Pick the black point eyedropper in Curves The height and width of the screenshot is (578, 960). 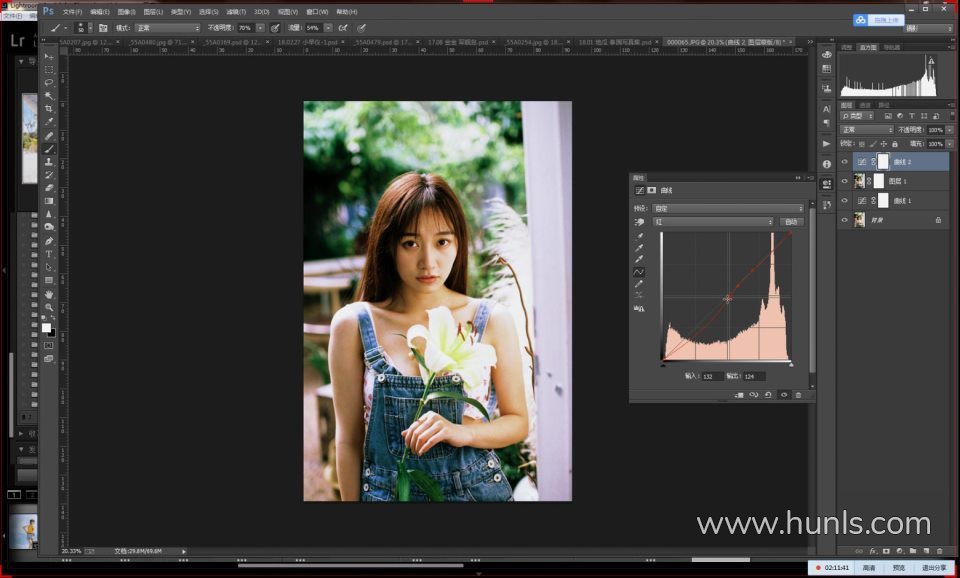(639, 236)
